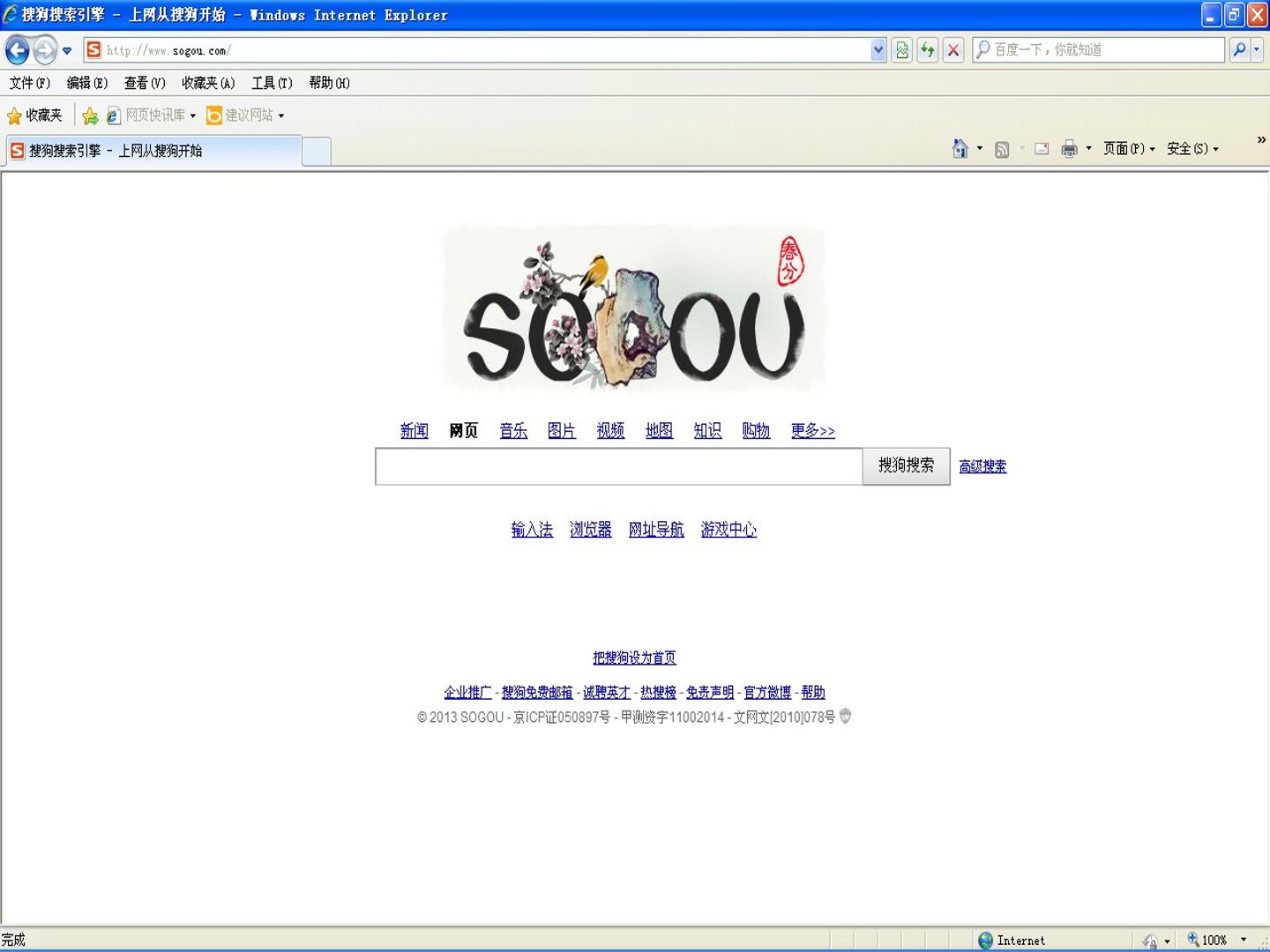Add page to favorites bar with star-arrow icon
1270x952 pixels.
tap(90, 115)
